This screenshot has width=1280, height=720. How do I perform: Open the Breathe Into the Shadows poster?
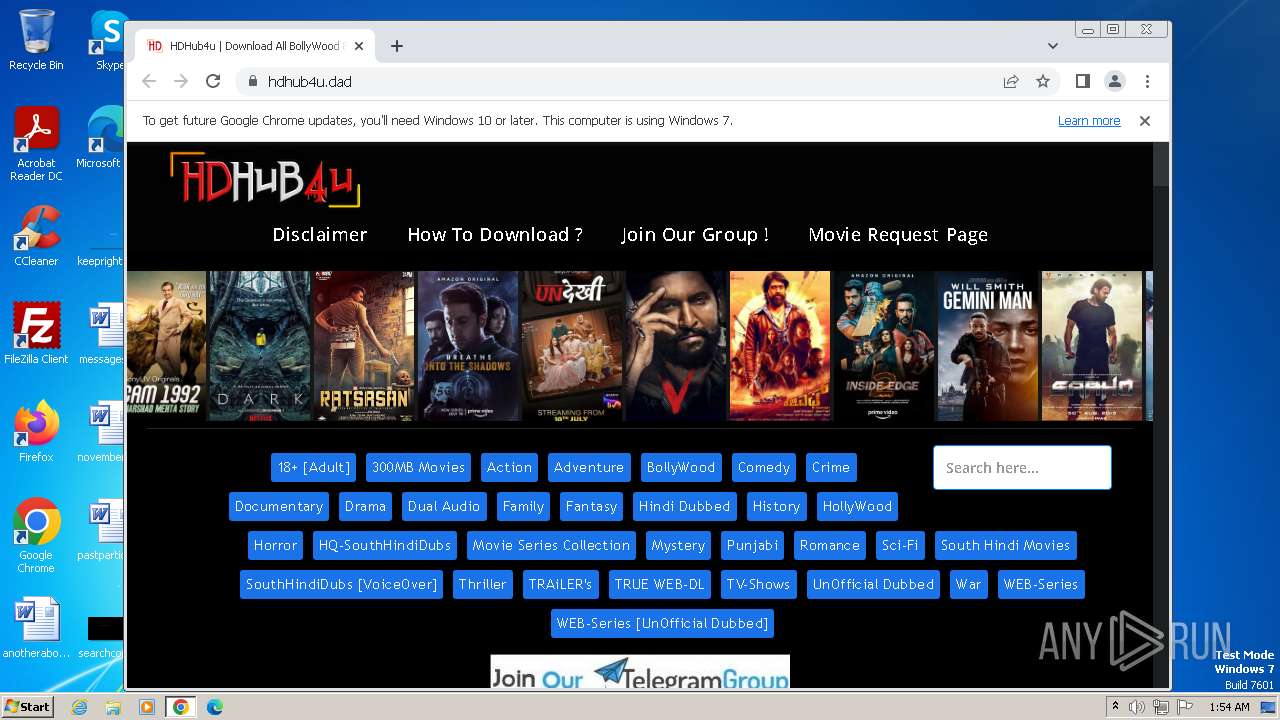pos(468,345)
